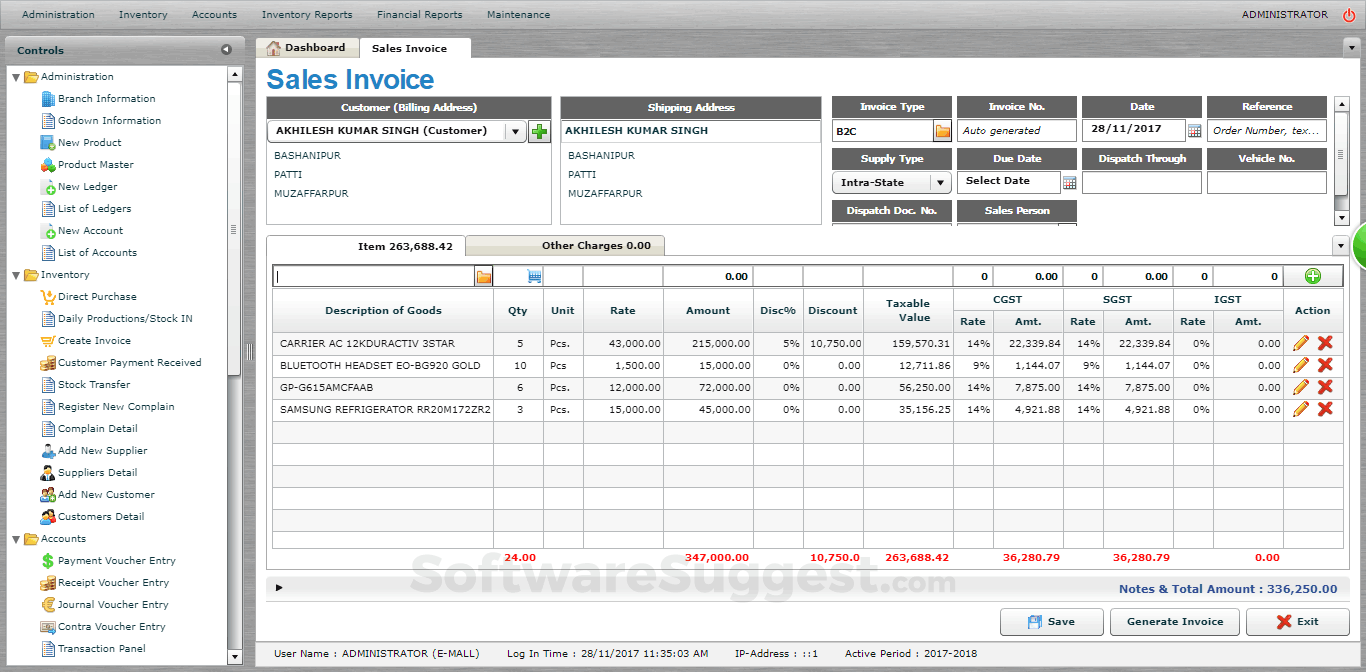Save the sales invoice
This screenshot has width=1366, height=672.
1051,621
